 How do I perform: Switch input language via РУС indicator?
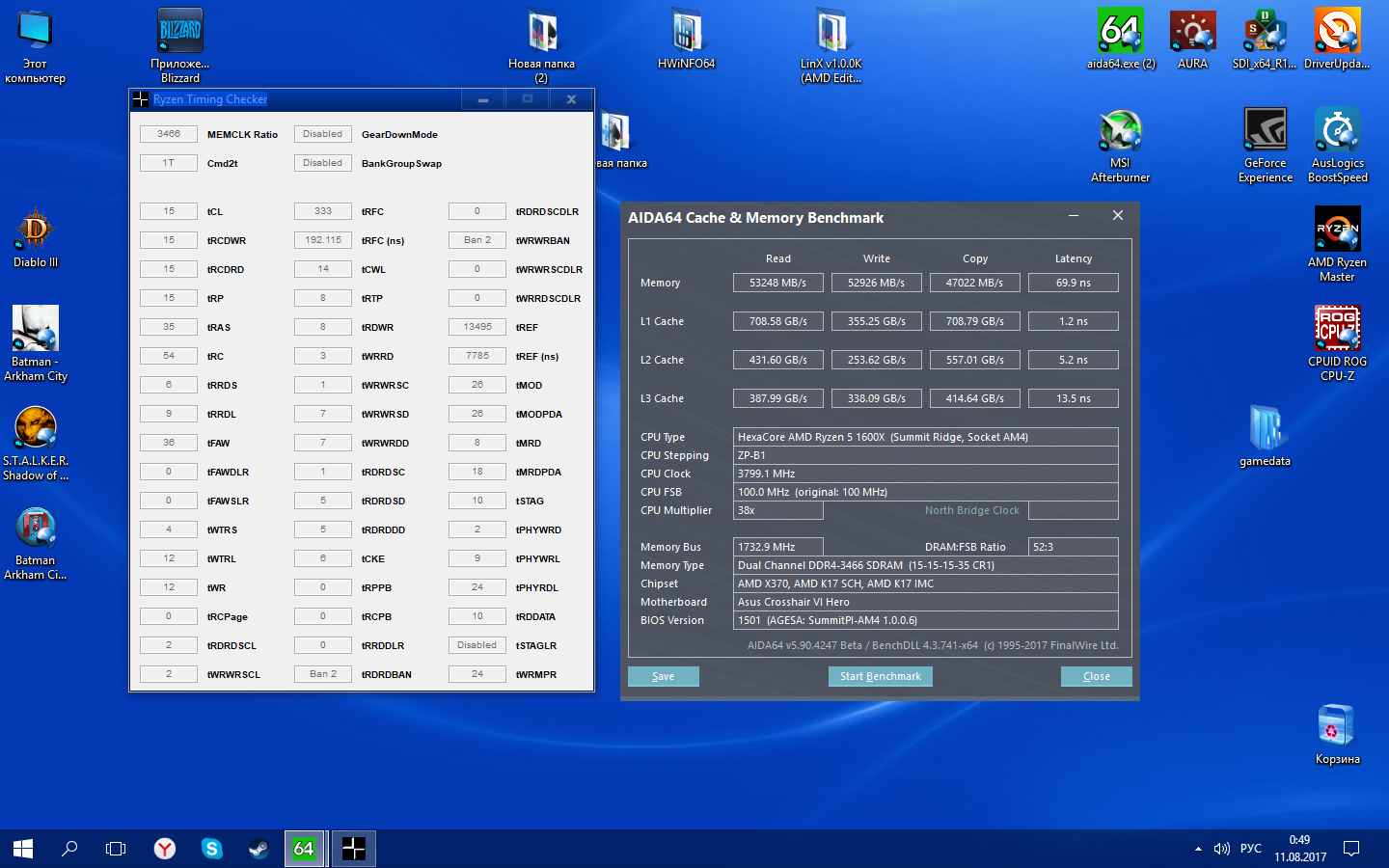pos(1251,849)
